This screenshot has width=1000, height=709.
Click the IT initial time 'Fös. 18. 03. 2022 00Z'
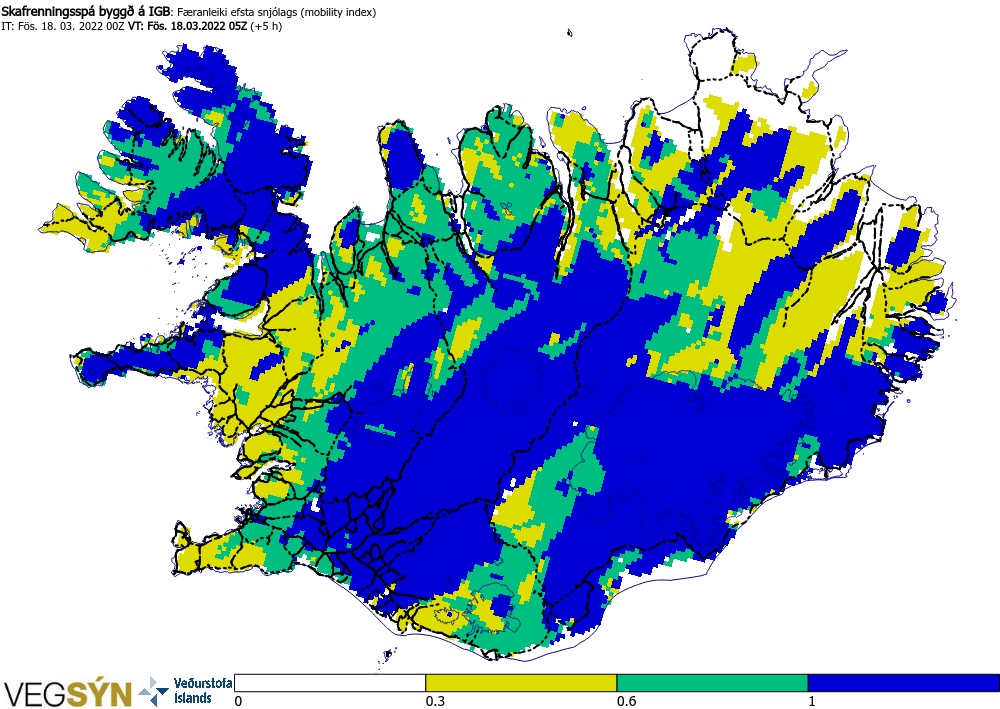pos(71,26)
